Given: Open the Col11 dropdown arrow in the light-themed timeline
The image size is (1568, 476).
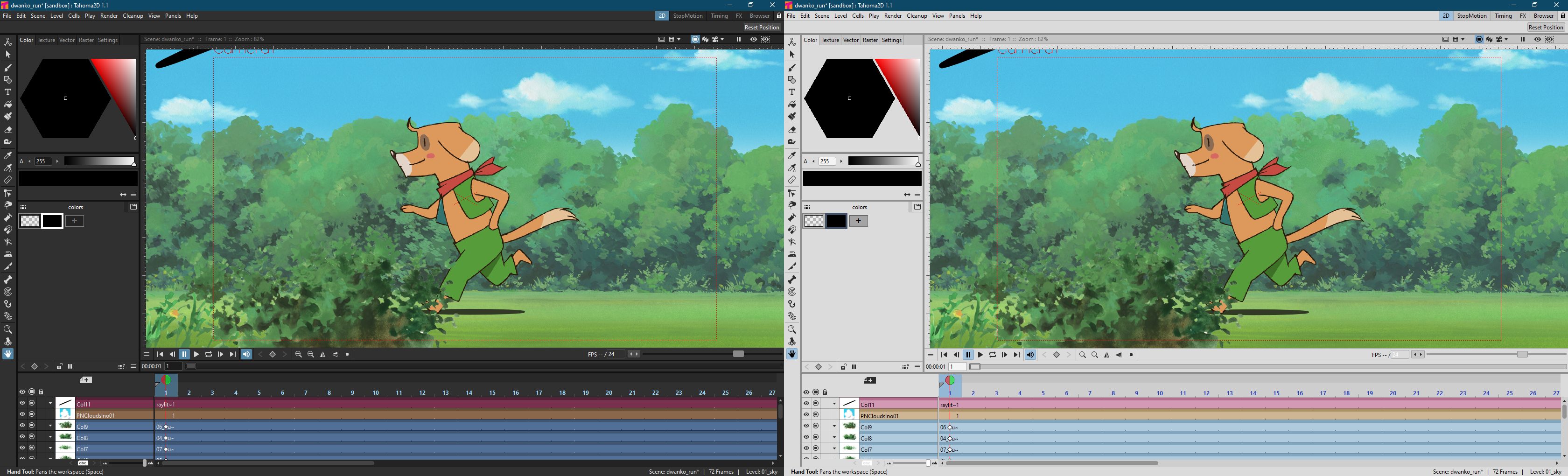Looking at the screenshot, I should (x=834, y=404).
